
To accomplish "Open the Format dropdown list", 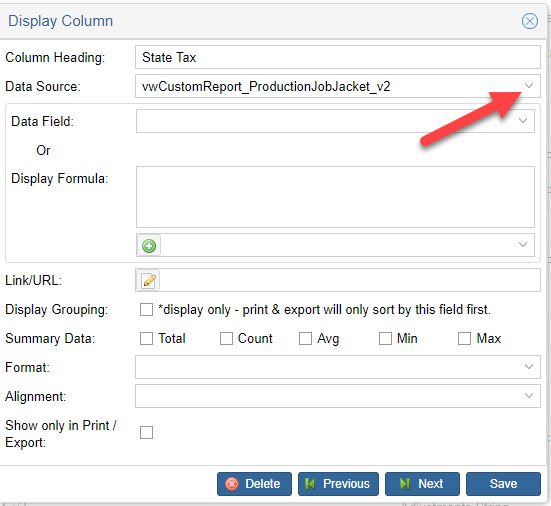I will click(x=529, y=367).
